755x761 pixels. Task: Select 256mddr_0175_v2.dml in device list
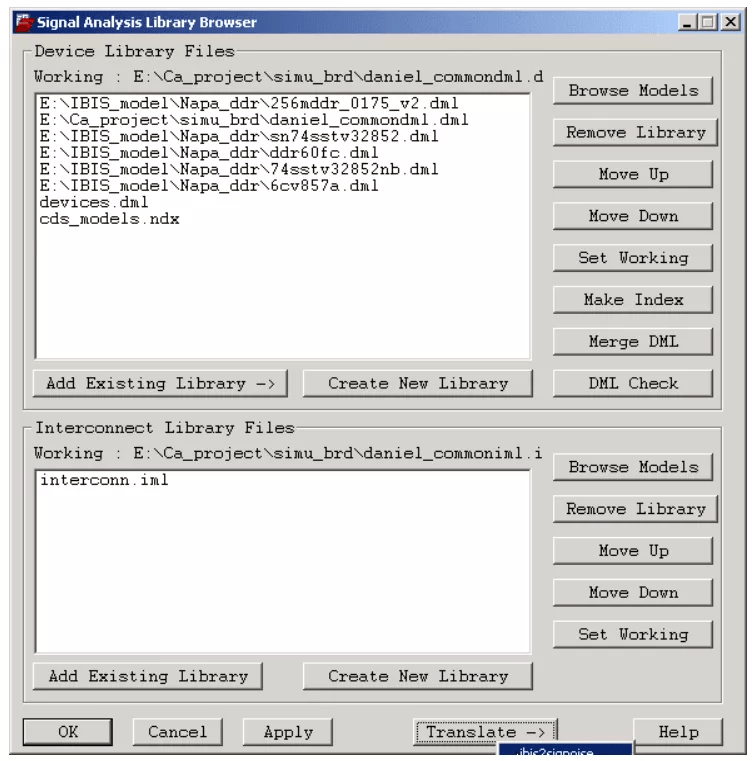249,103
